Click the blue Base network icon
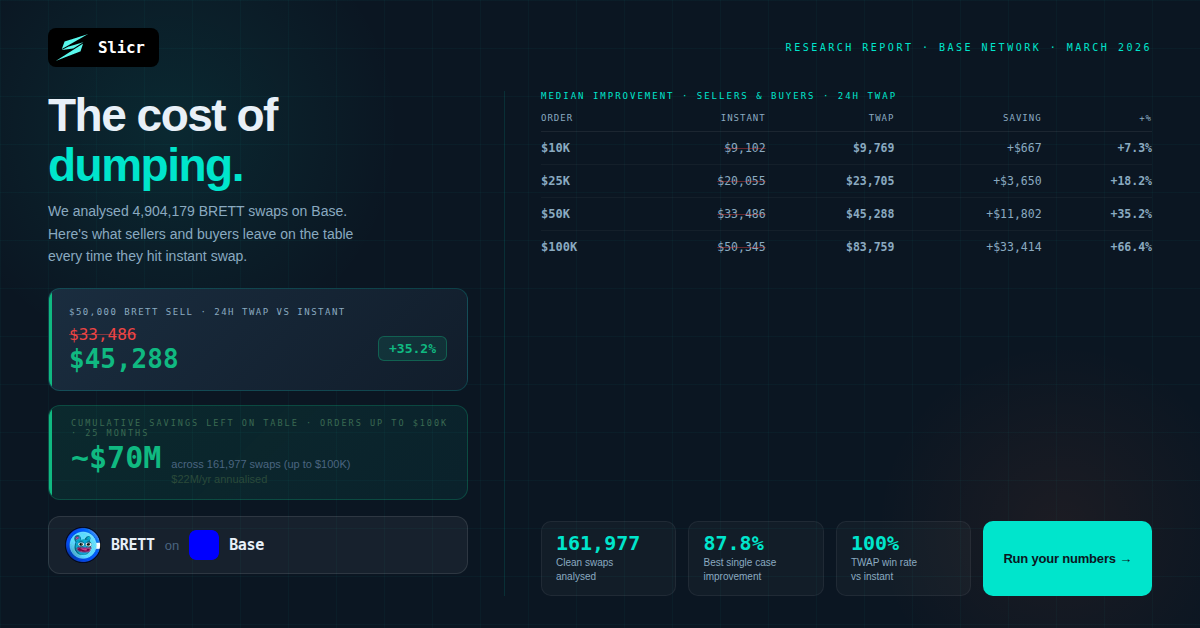 (204, 545)
